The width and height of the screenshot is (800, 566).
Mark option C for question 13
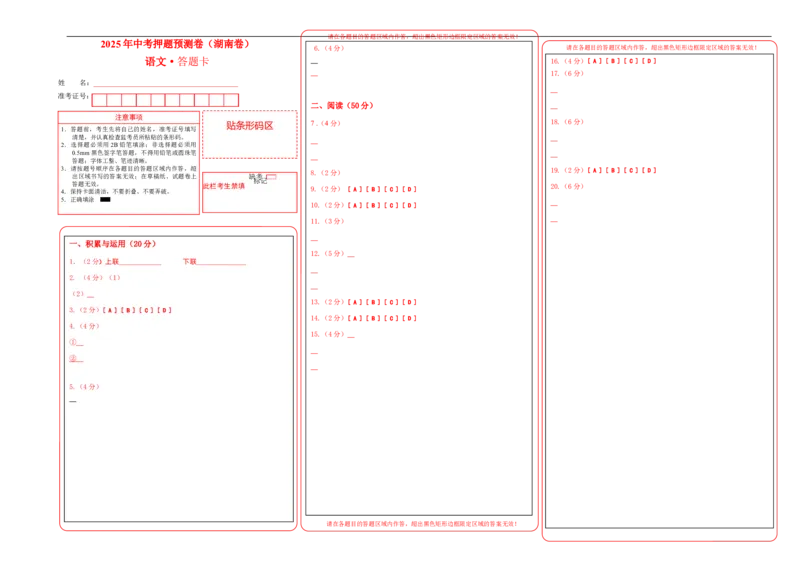tap(391, 302)
